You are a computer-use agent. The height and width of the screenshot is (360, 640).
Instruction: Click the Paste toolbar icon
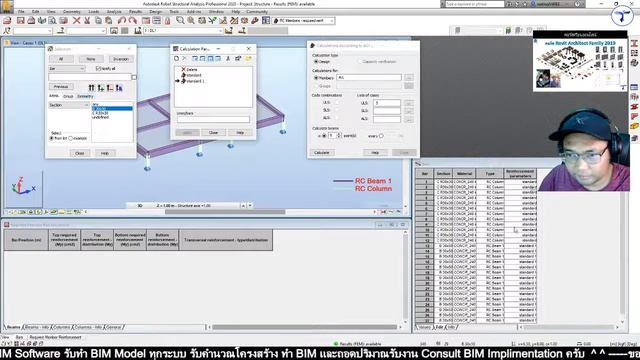(x=109, y=20)
